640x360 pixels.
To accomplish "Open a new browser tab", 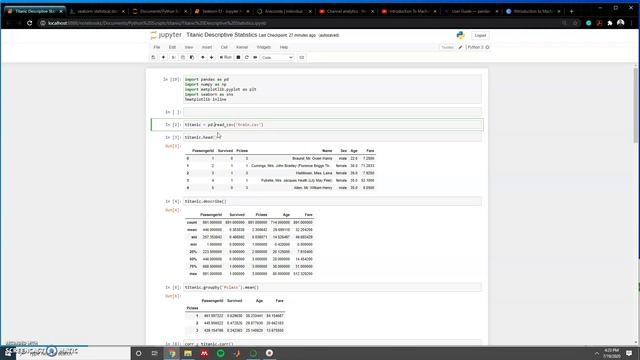I will 571,11.
